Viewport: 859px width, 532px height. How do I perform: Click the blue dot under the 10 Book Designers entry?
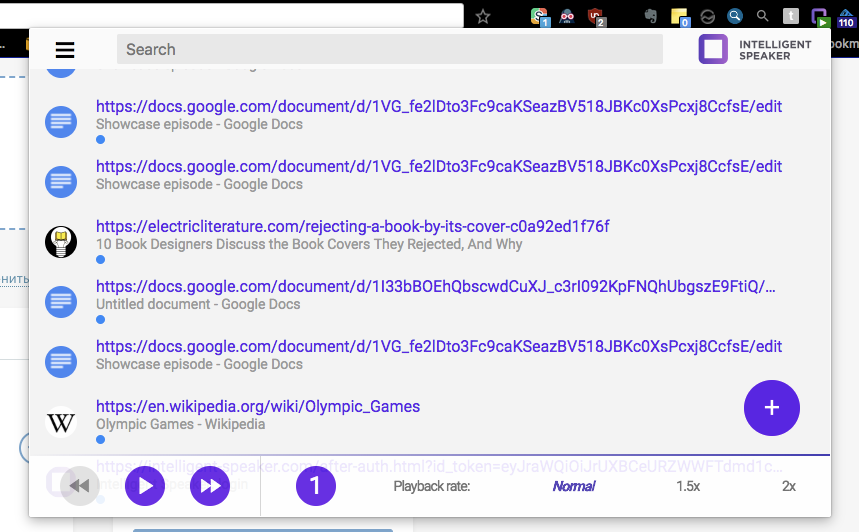pyautogui.click(x=100, y=260)
